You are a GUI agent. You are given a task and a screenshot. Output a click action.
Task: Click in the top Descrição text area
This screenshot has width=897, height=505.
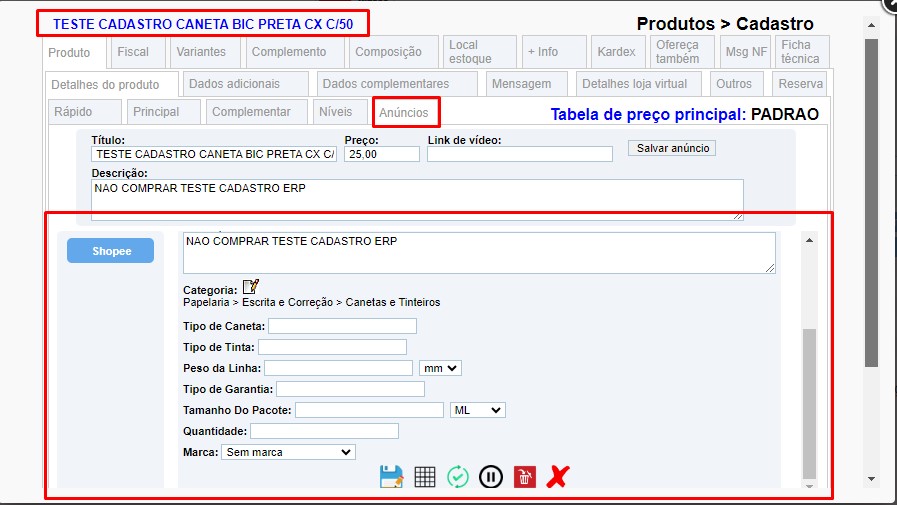point(417,200)
